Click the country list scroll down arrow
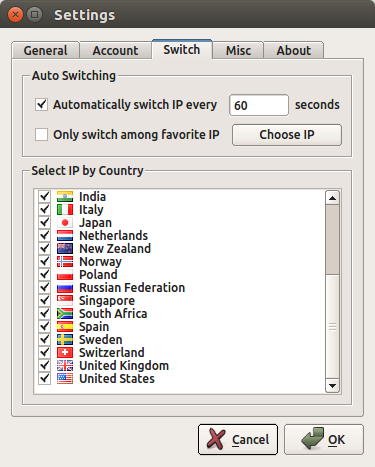 332,386
